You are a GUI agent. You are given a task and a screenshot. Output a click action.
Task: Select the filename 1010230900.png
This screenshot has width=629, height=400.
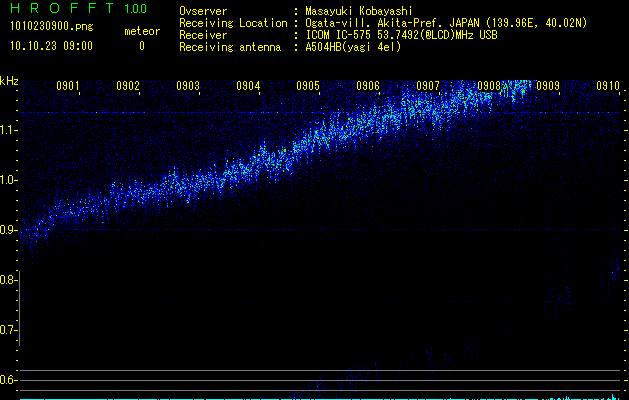point(52,26)
